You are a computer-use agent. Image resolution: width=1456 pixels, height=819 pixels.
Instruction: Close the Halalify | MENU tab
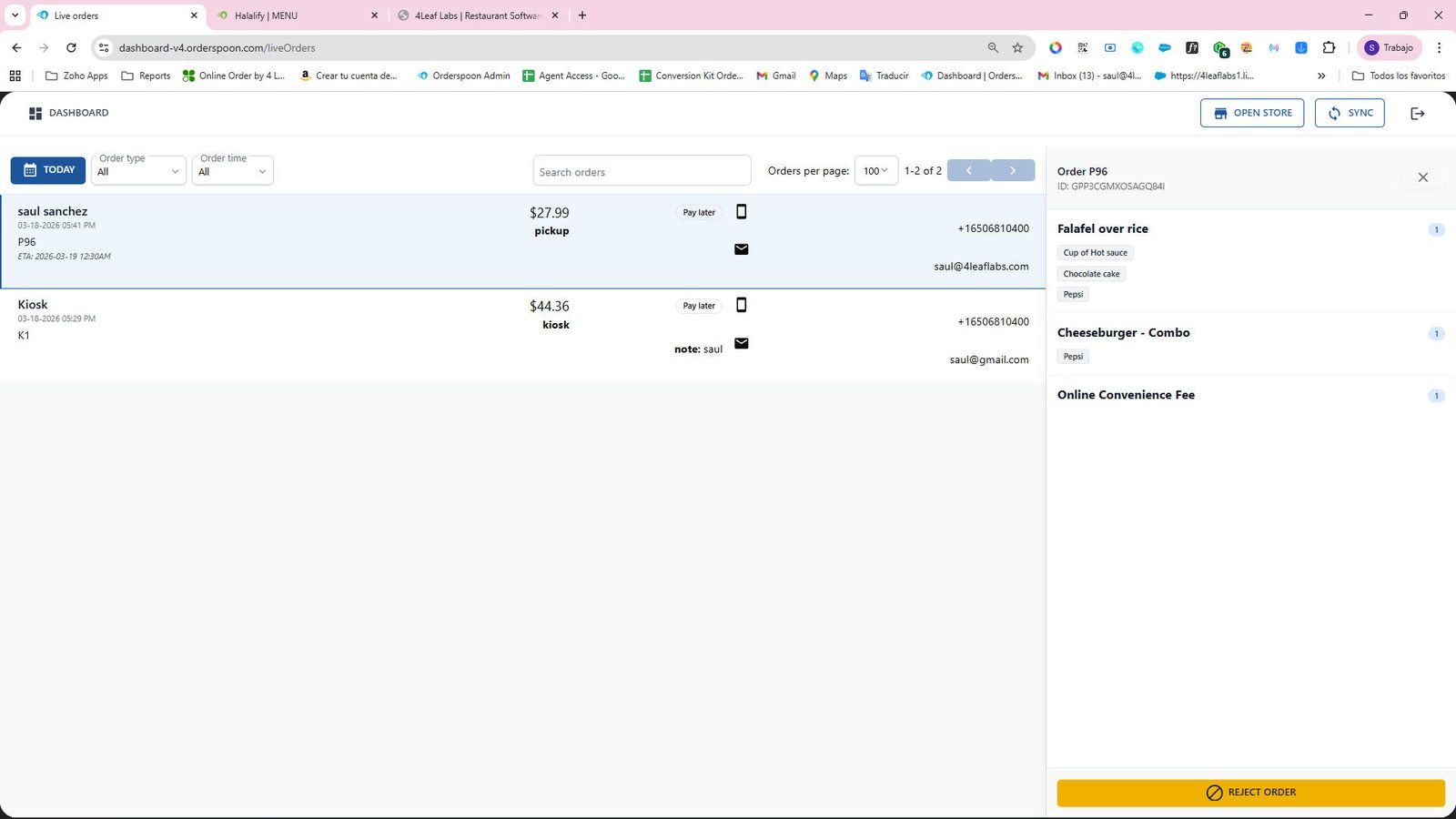pos(374,15)
